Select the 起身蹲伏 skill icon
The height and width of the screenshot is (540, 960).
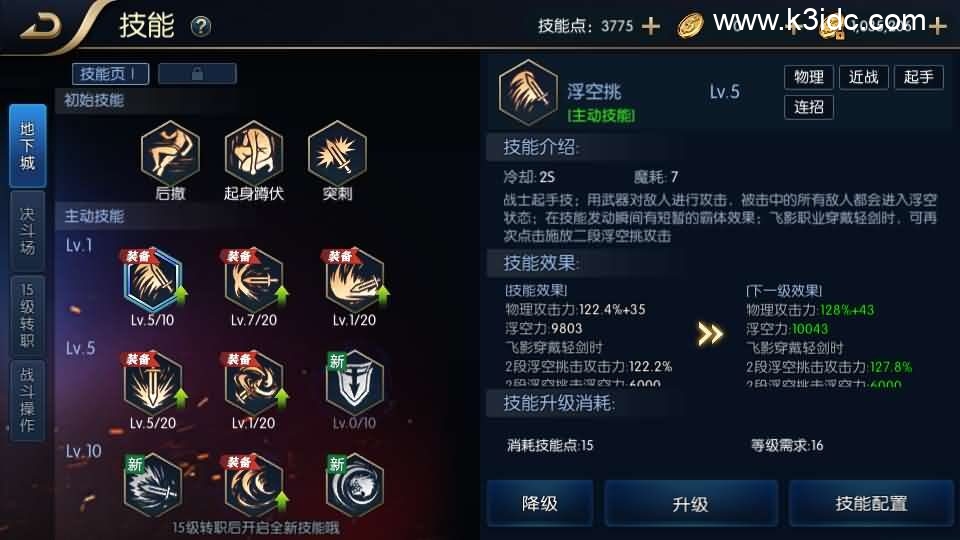pos(253,153)
